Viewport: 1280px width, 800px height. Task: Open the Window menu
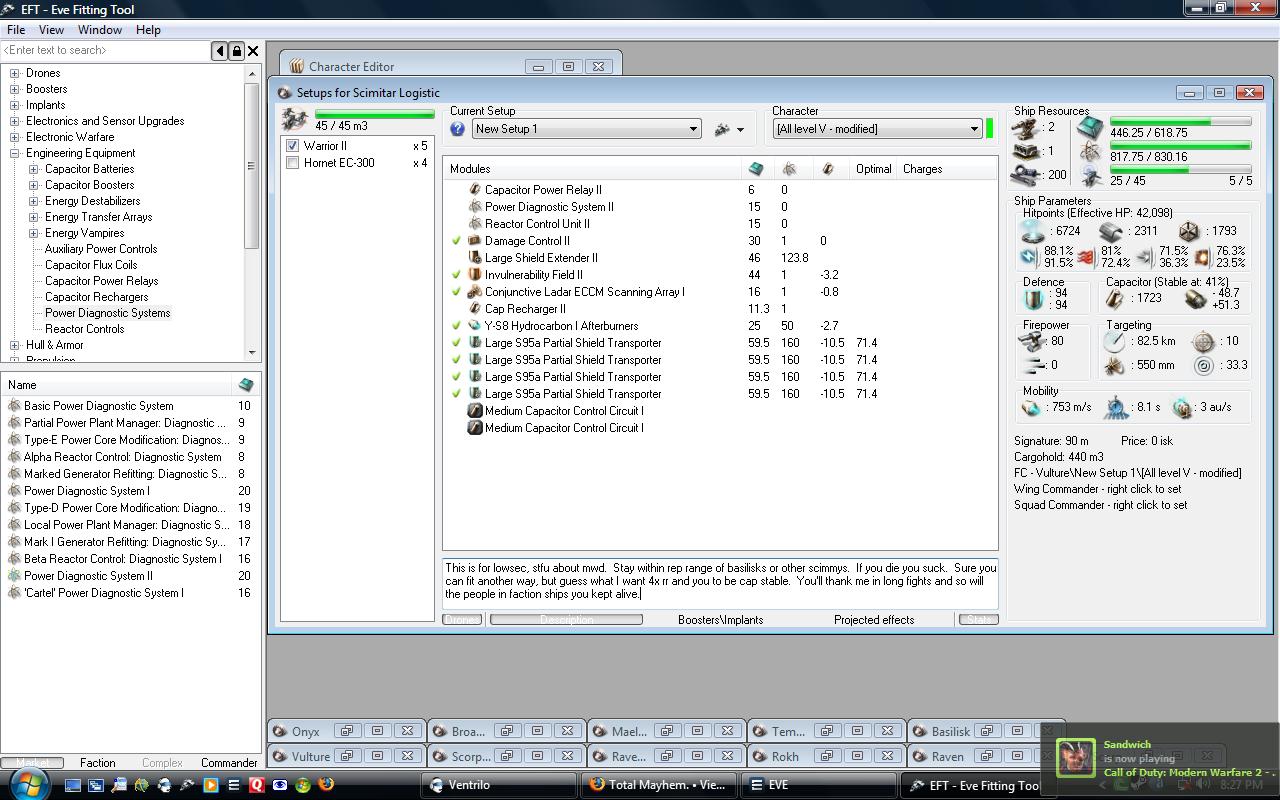point(100,30)
